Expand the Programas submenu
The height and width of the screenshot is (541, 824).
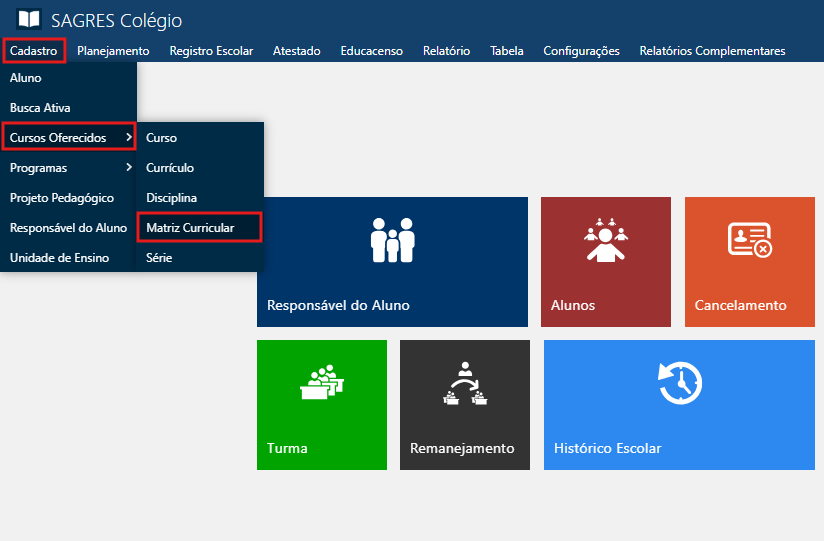tap(68, 168)
